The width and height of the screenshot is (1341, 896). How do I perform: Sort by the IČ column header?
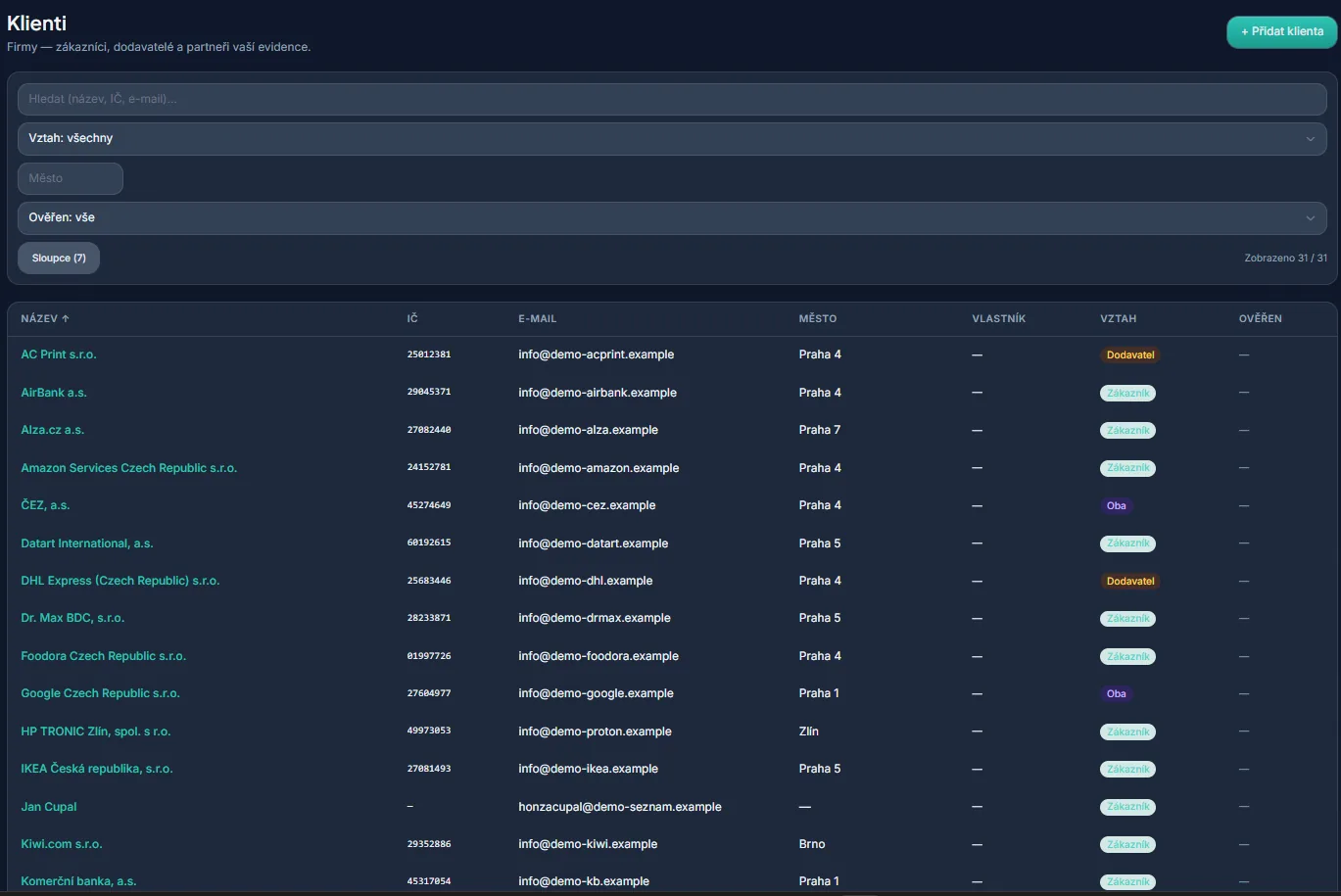(412, 318)
